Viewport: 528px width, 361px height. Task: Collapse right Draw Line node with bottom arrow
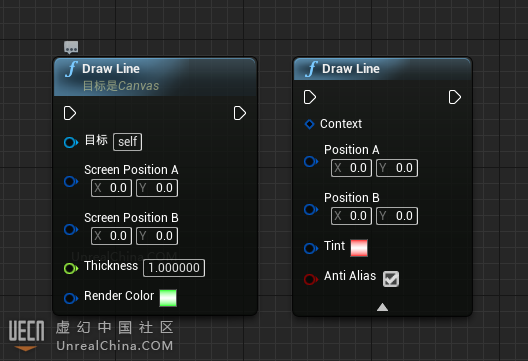[x=382, y=307]
